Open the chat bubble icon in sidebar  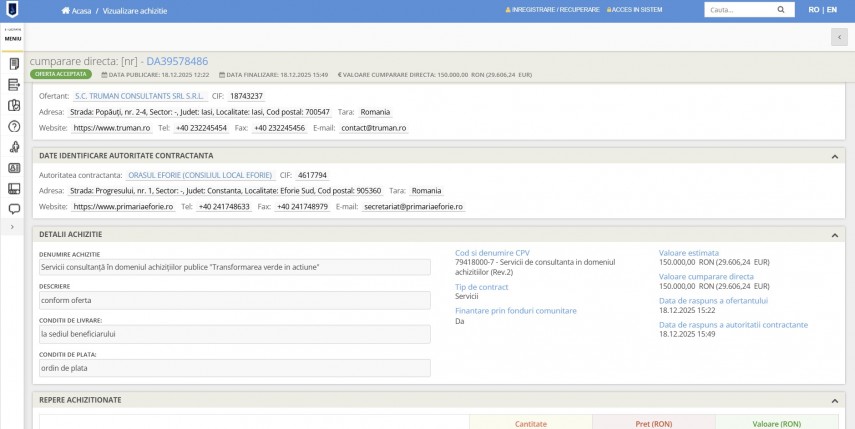[x=14, y=209]
